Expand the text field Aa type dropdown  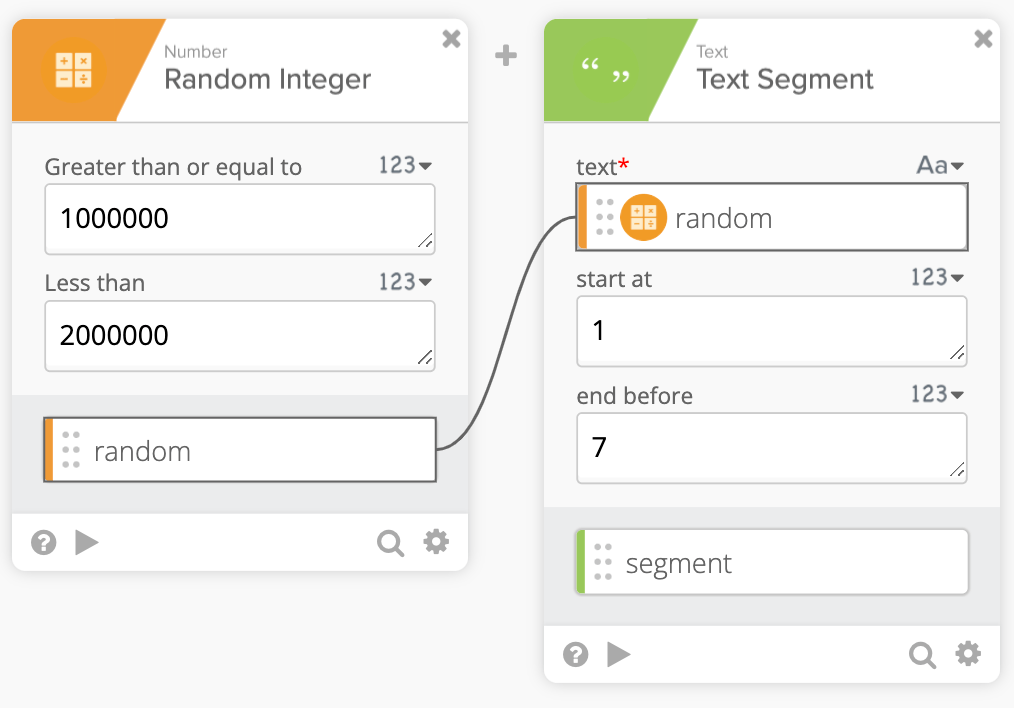[x=940, y=166]
